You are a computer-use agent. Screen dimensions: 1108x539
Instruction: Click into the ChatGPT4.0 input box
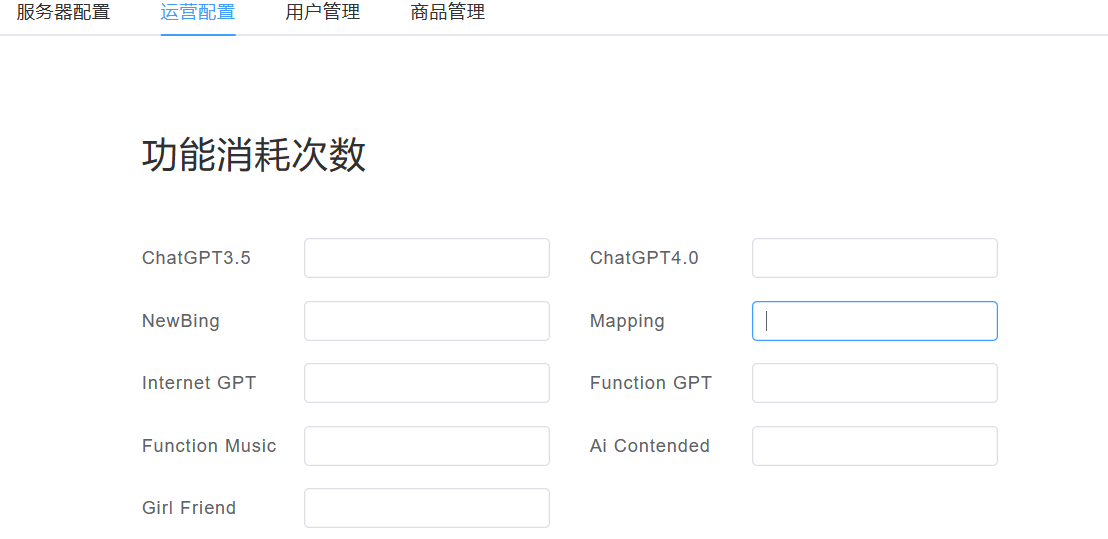(875, 258)
